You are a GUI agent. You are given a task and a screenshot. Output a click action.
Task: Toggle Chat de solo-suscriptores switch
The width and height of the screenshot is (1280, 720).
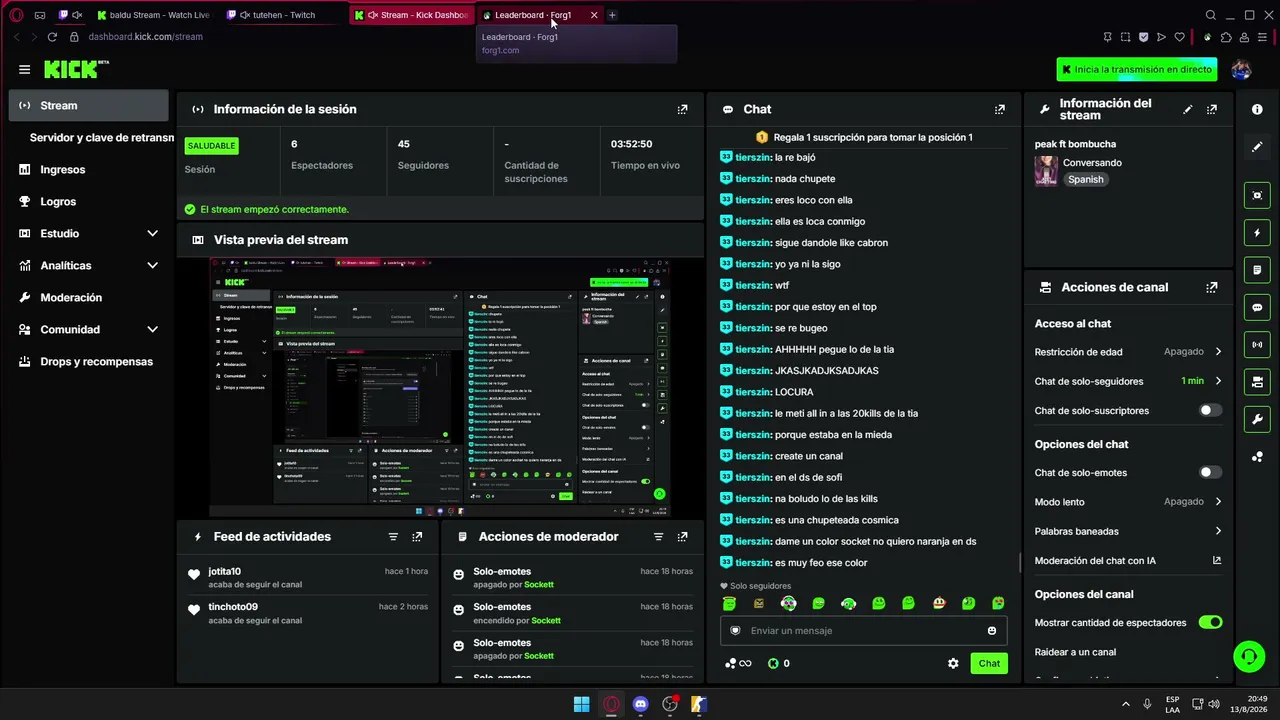1210,410
